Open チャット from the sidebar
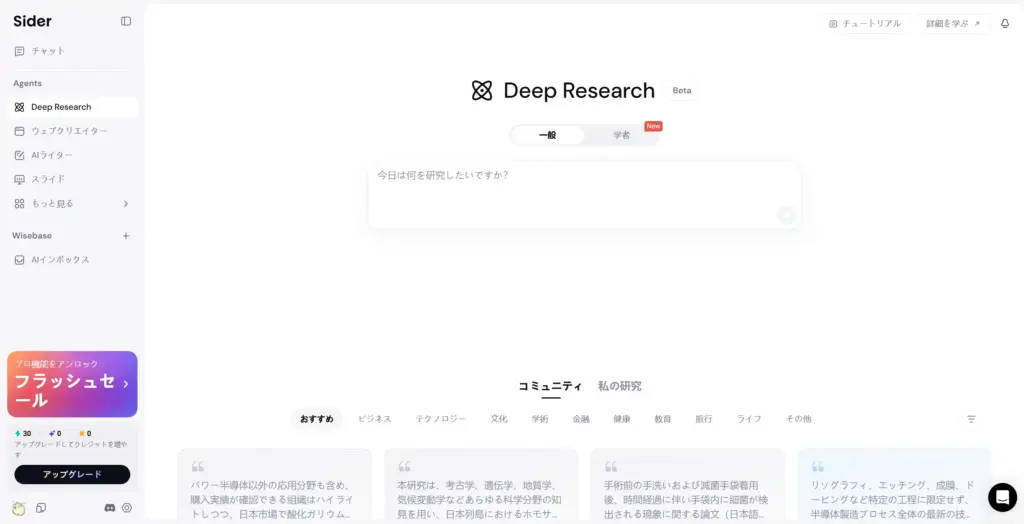The height and width of the screenshot is (524, 1024). [72, 51]
